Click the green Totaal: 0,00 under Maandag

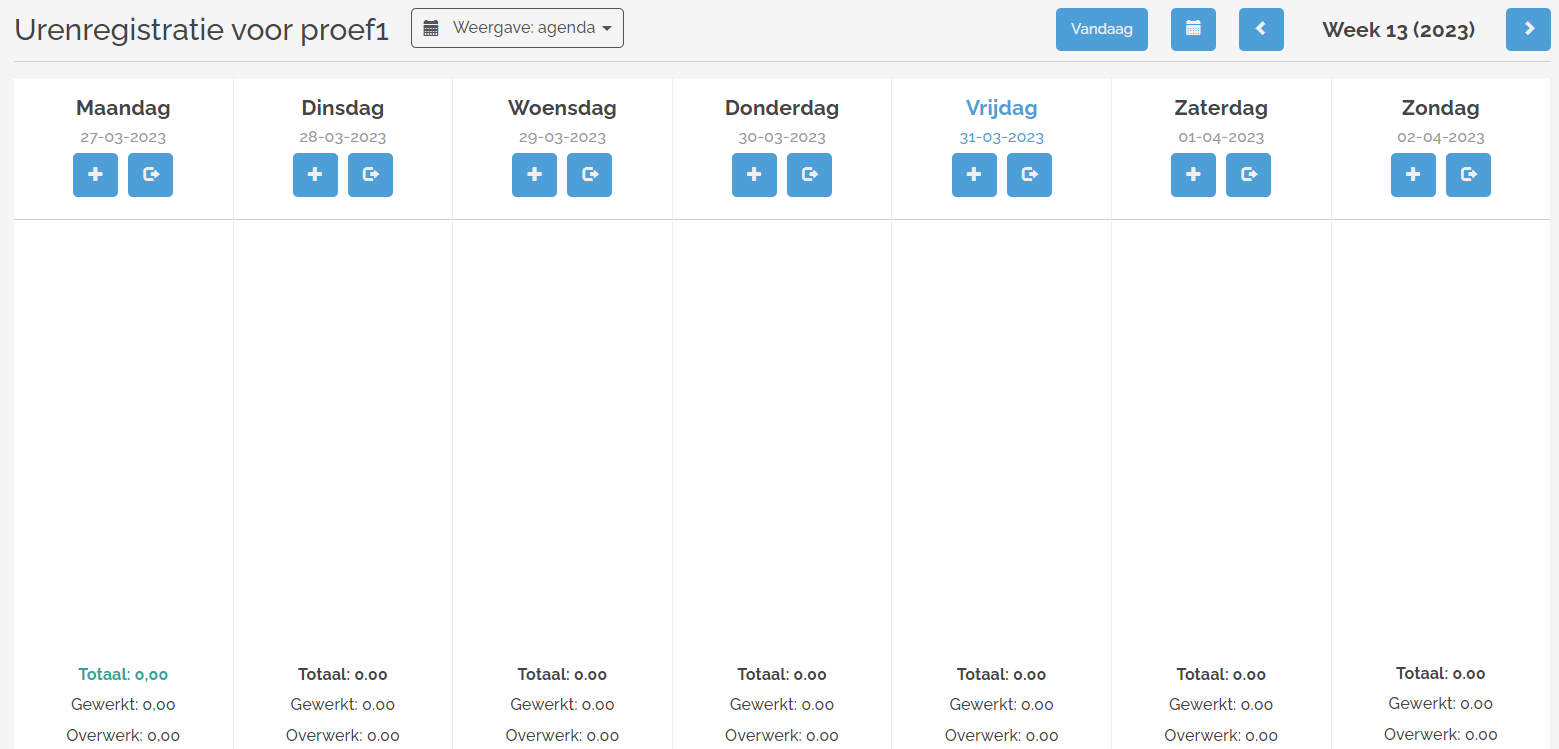(123, 674)
